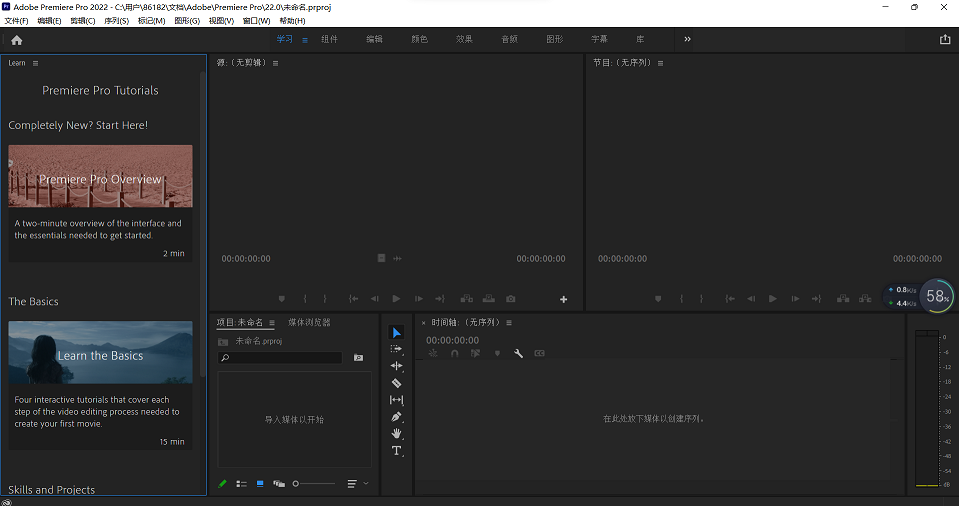Open the Source monitor button editor plus
Viewport: 959px width, 506px height.
click(563, 299)
